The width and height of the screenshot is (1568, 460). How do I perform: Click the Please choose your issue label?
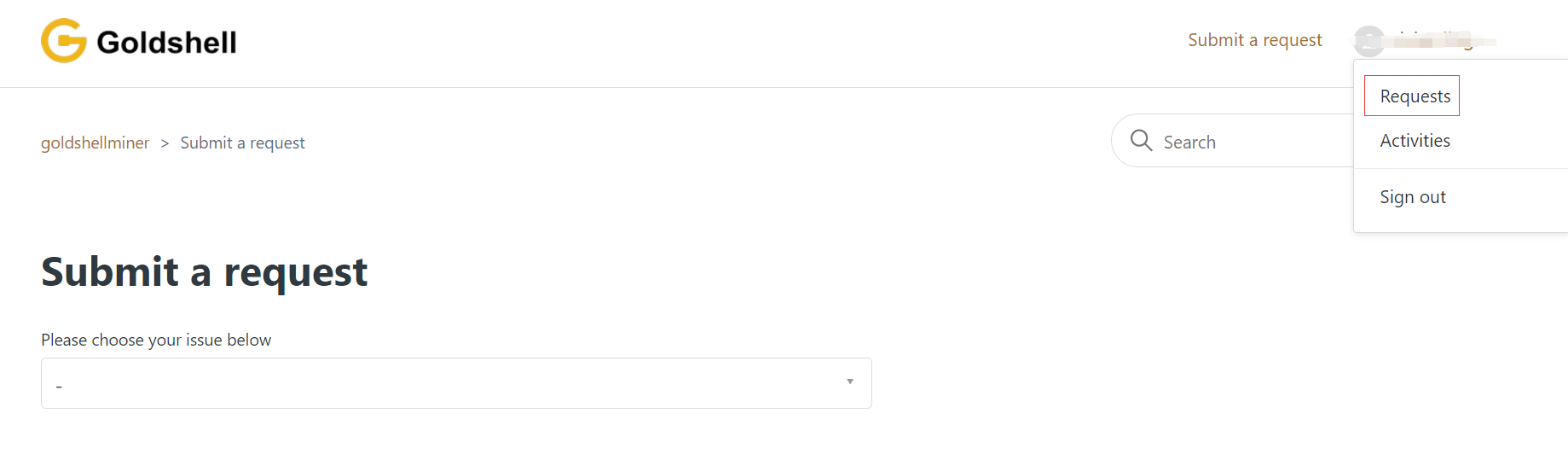156,340
